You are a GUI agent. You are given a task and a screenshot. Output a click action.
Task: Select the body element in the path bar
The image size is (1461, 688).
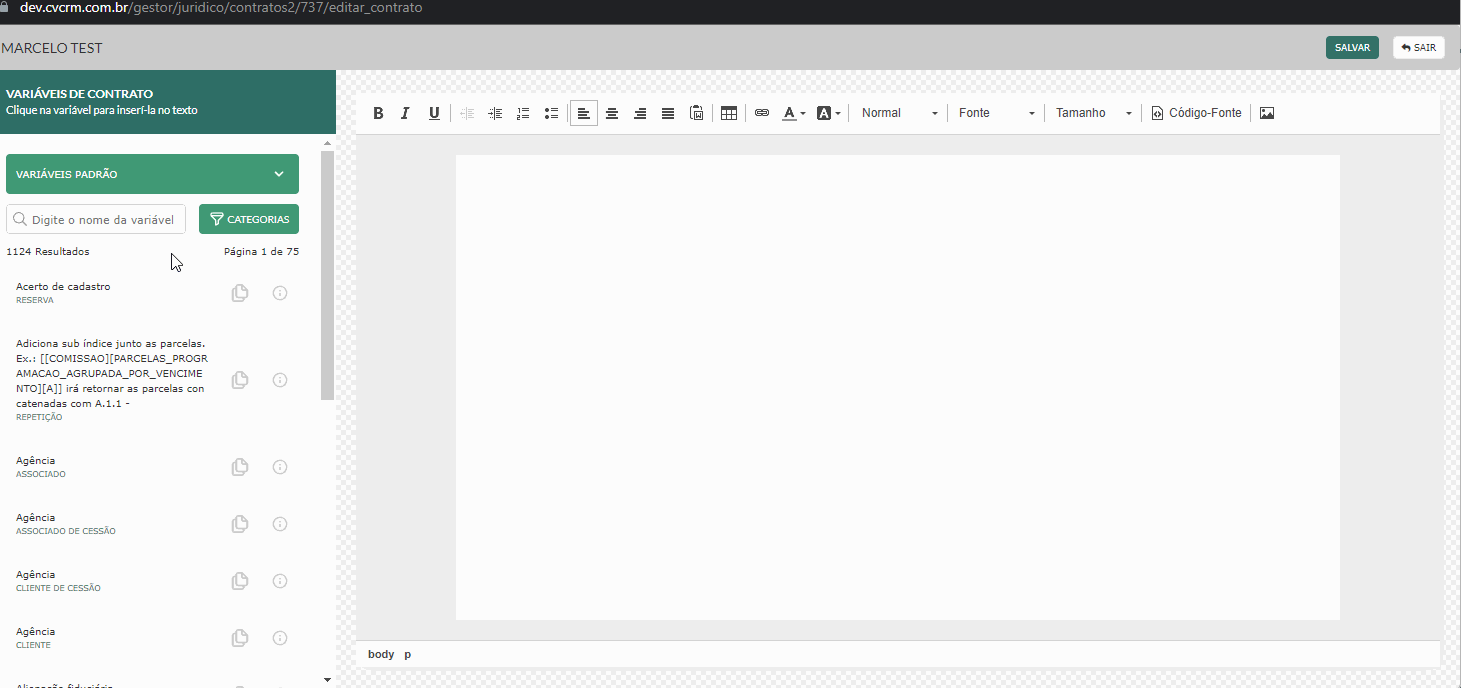(x=381, y=654)
